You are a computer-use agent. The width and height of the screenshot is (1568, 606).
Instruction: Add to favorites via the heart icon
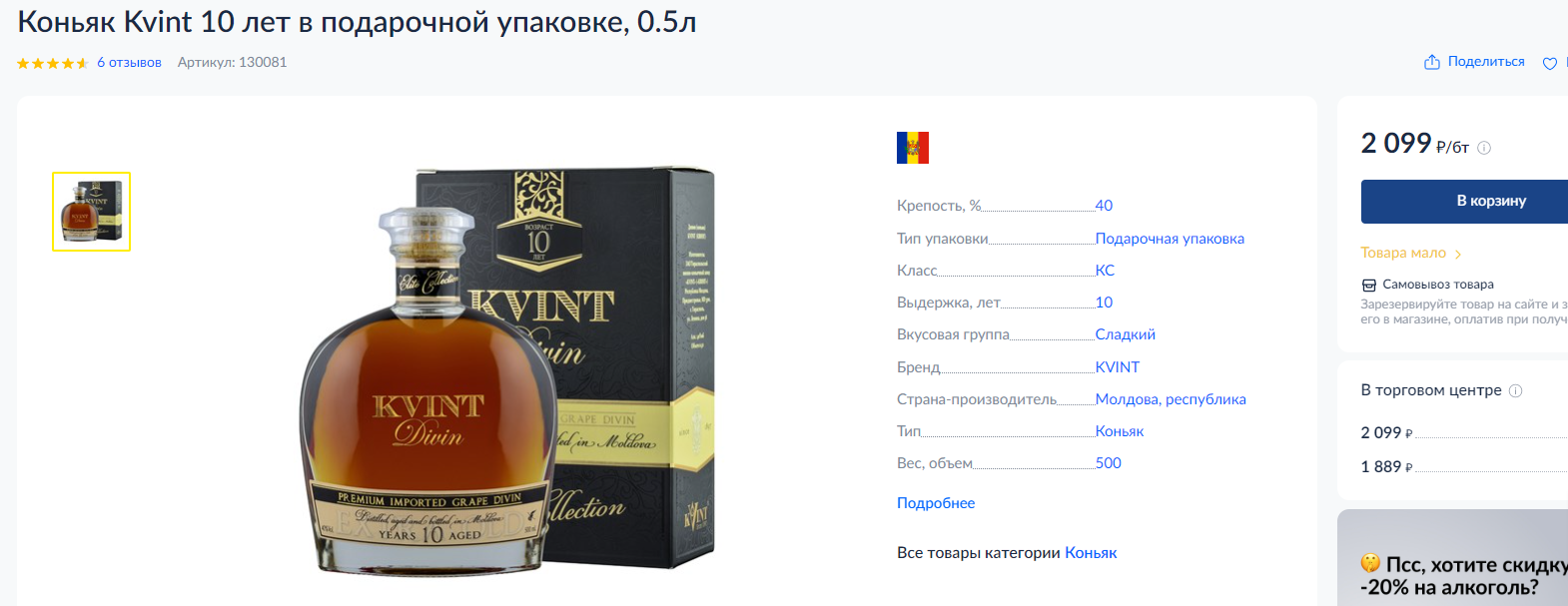click(1550, 63)
